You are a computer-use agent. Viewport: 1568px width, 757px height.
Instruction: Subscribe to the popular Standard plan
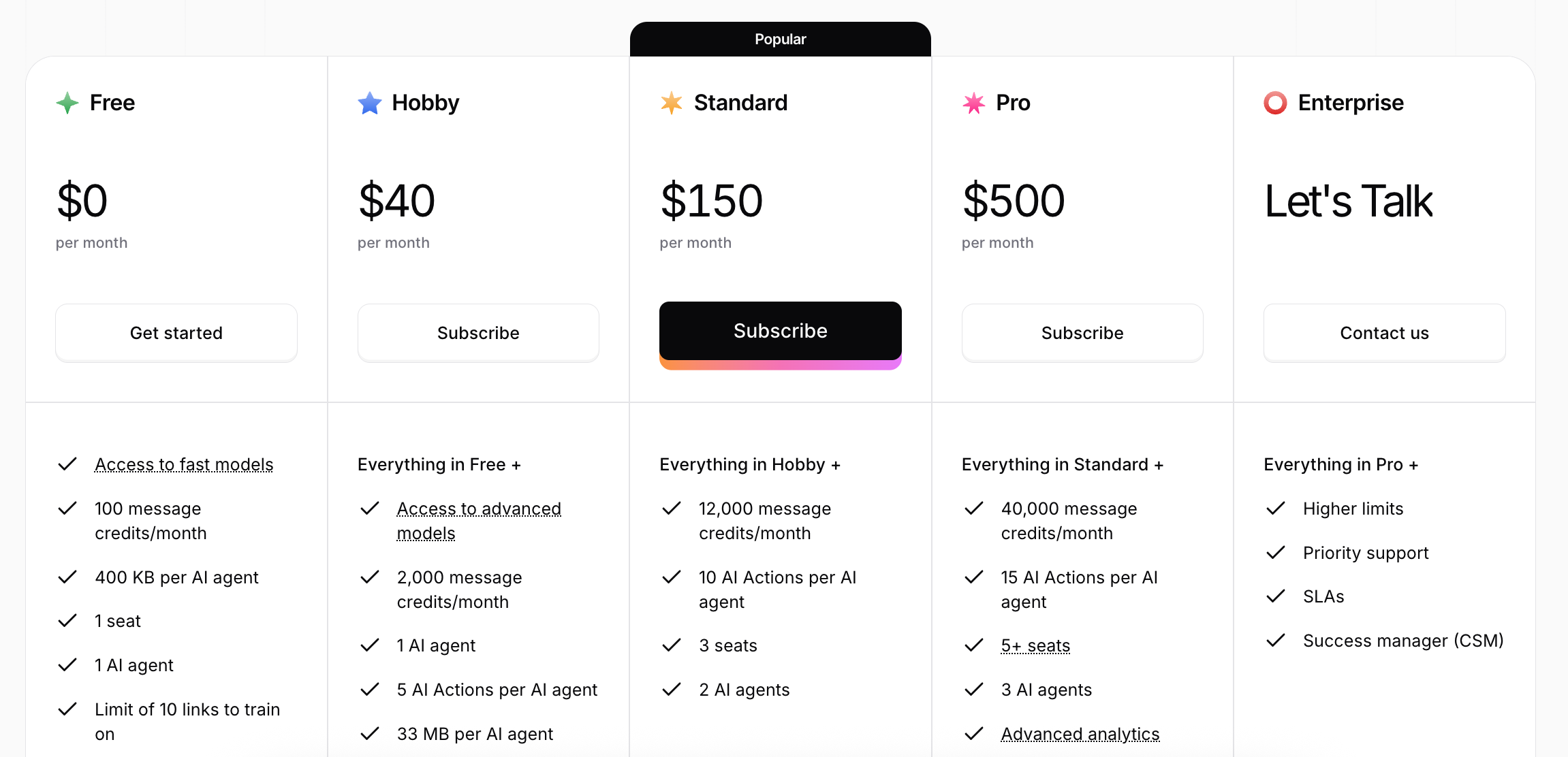pyautogui.click(x=781, y=332)
